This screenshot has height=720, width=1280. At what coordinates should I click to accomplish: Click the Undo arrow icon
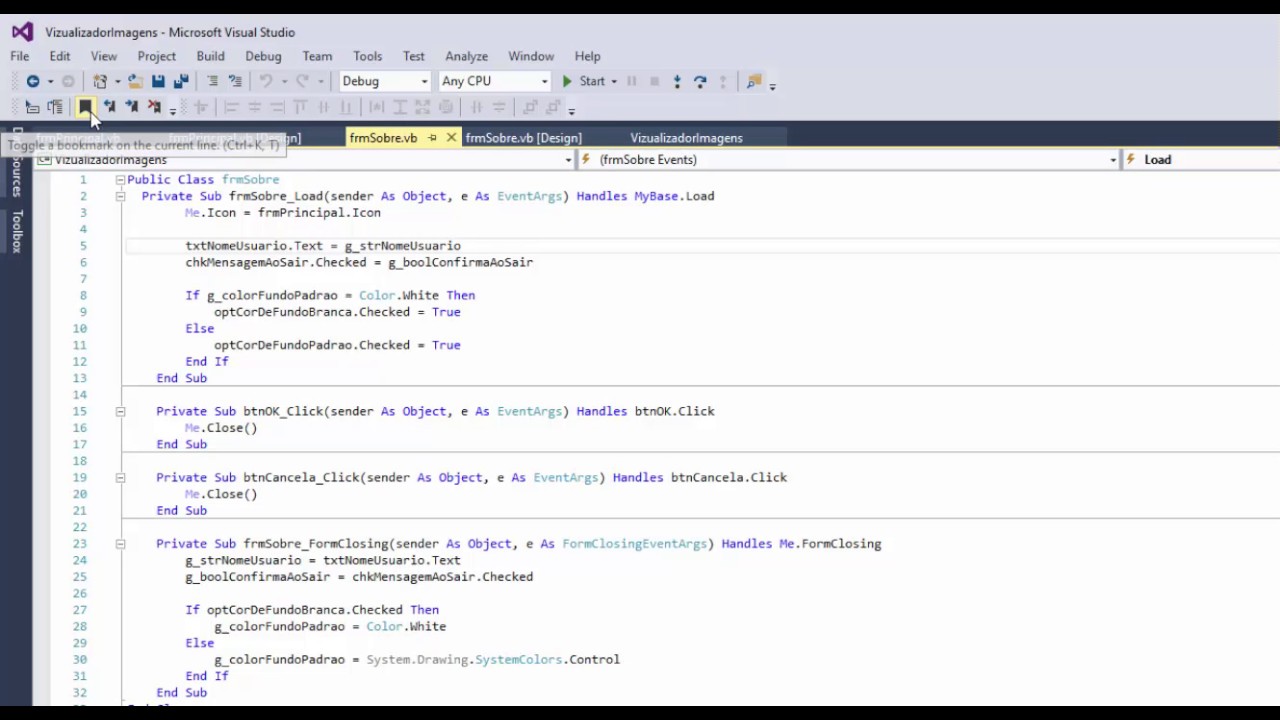[266, 81]
